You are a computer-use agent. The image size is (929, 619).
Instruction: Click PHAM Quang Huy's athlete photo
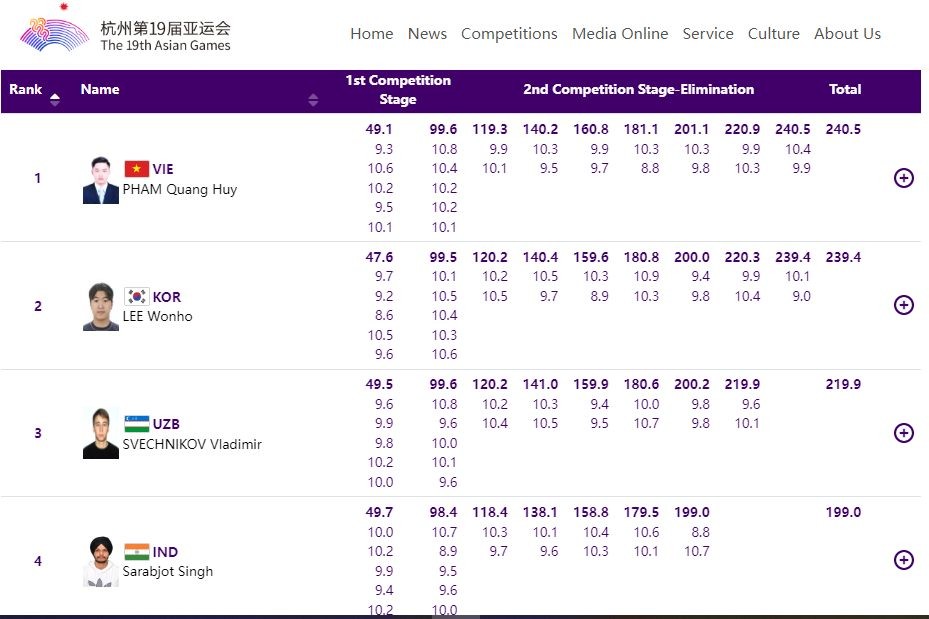pyautogui.click(x=100, y=180)
